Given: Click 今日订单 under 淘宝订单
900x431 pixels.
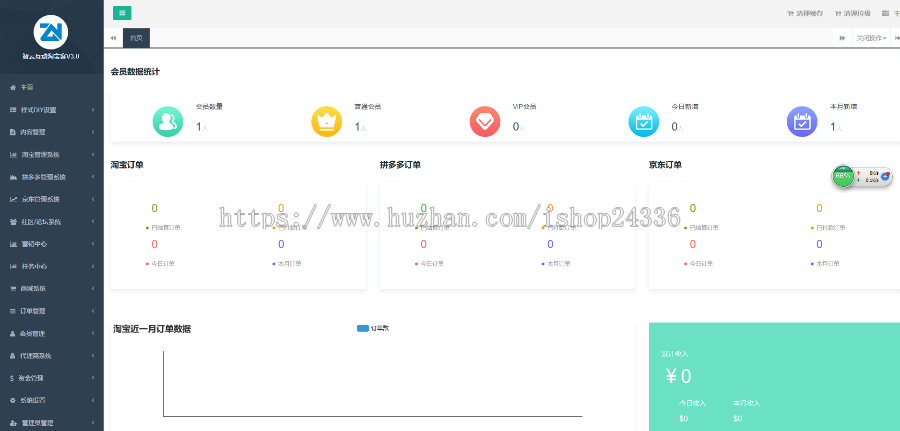Looking at the screenshot, I should coord(162,264).
